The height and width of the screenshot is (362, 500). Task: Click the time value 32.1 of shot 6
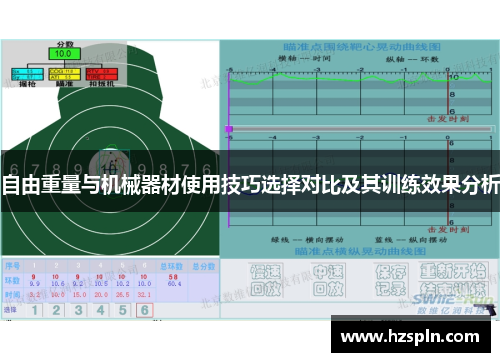tap(144, 295)
